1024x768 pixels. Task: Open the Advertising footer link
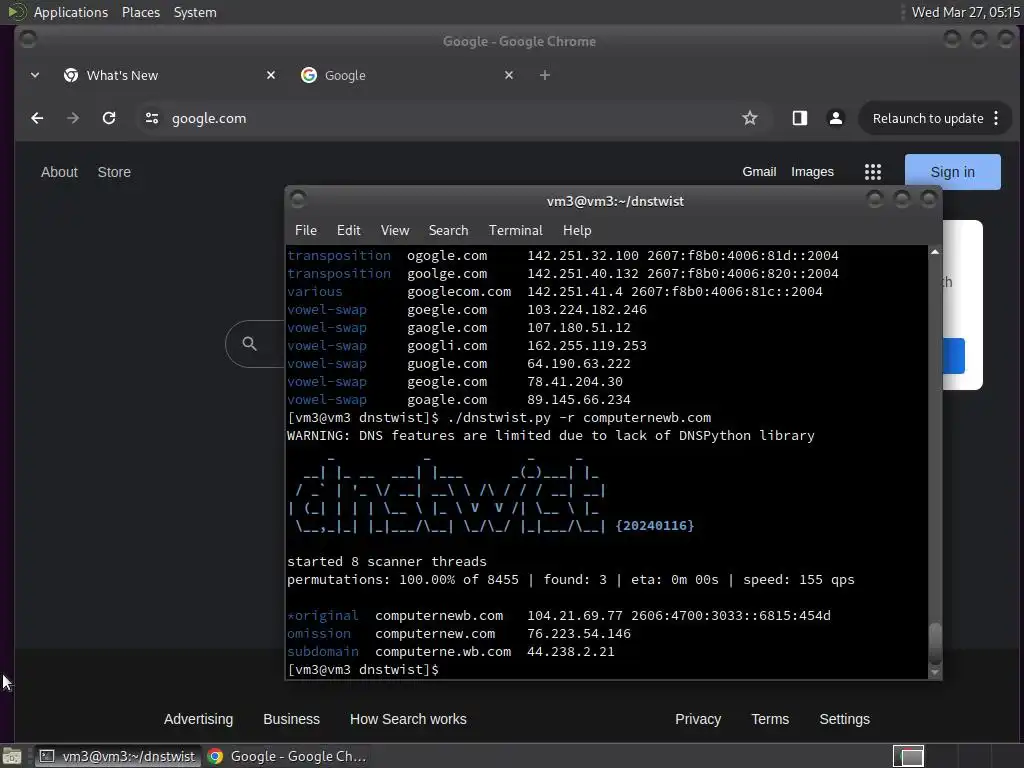tap(199, 719)
